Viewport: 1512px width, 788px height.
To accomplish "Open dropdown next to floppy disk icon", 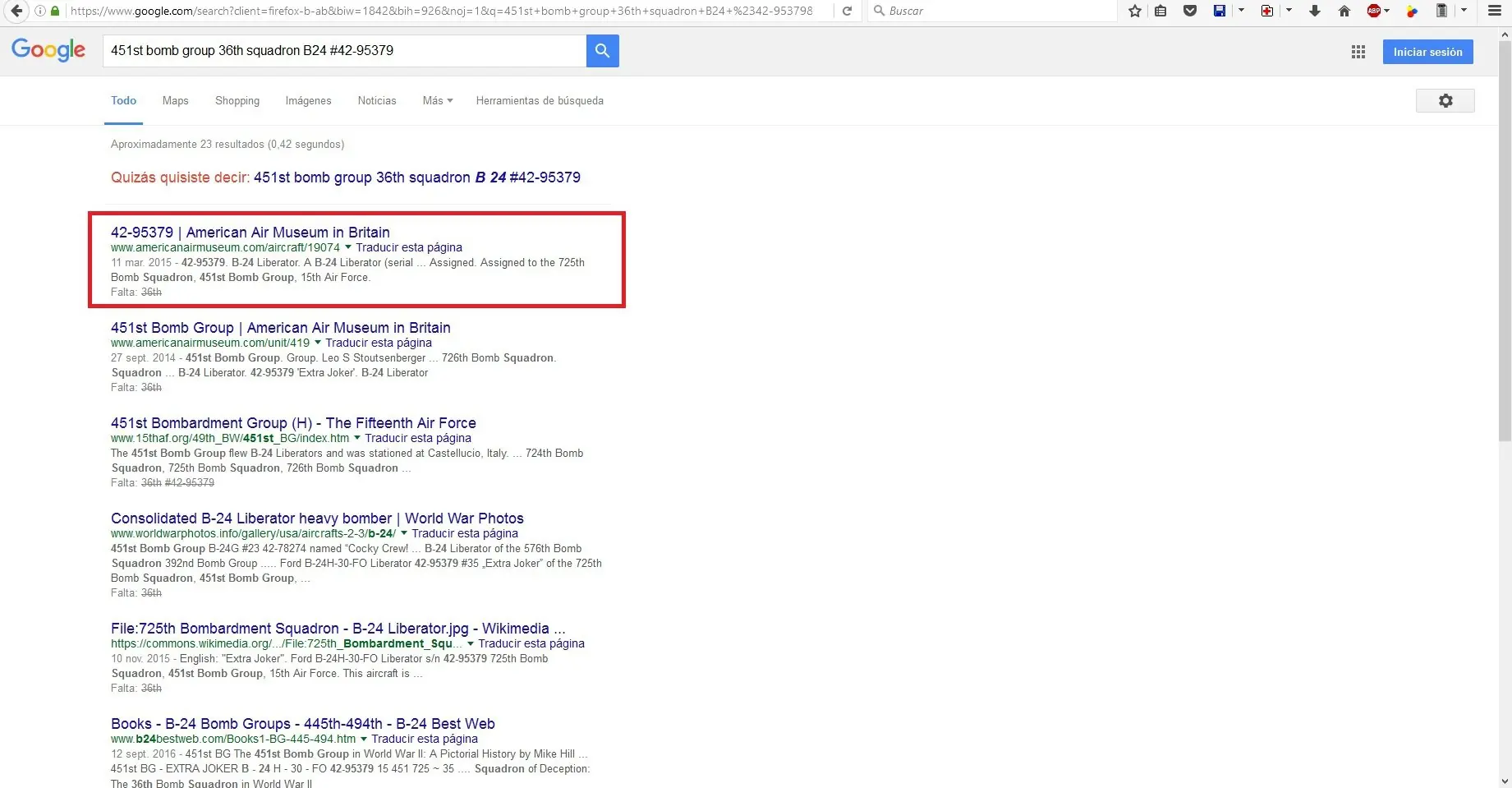I will pos(1241,11).
